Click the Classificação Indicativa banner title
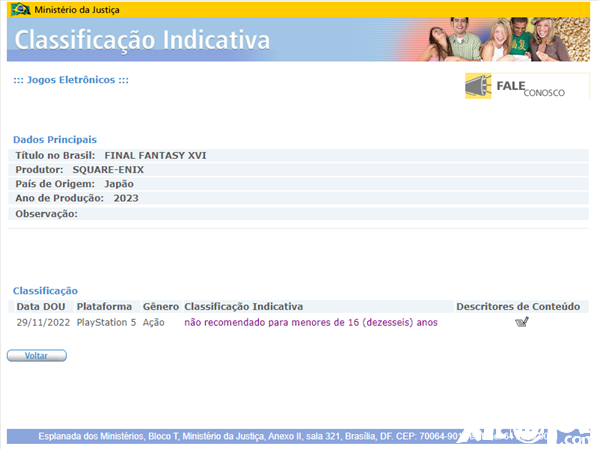The image size is (599, 449). pyautogui.click(x=142, y=40)
